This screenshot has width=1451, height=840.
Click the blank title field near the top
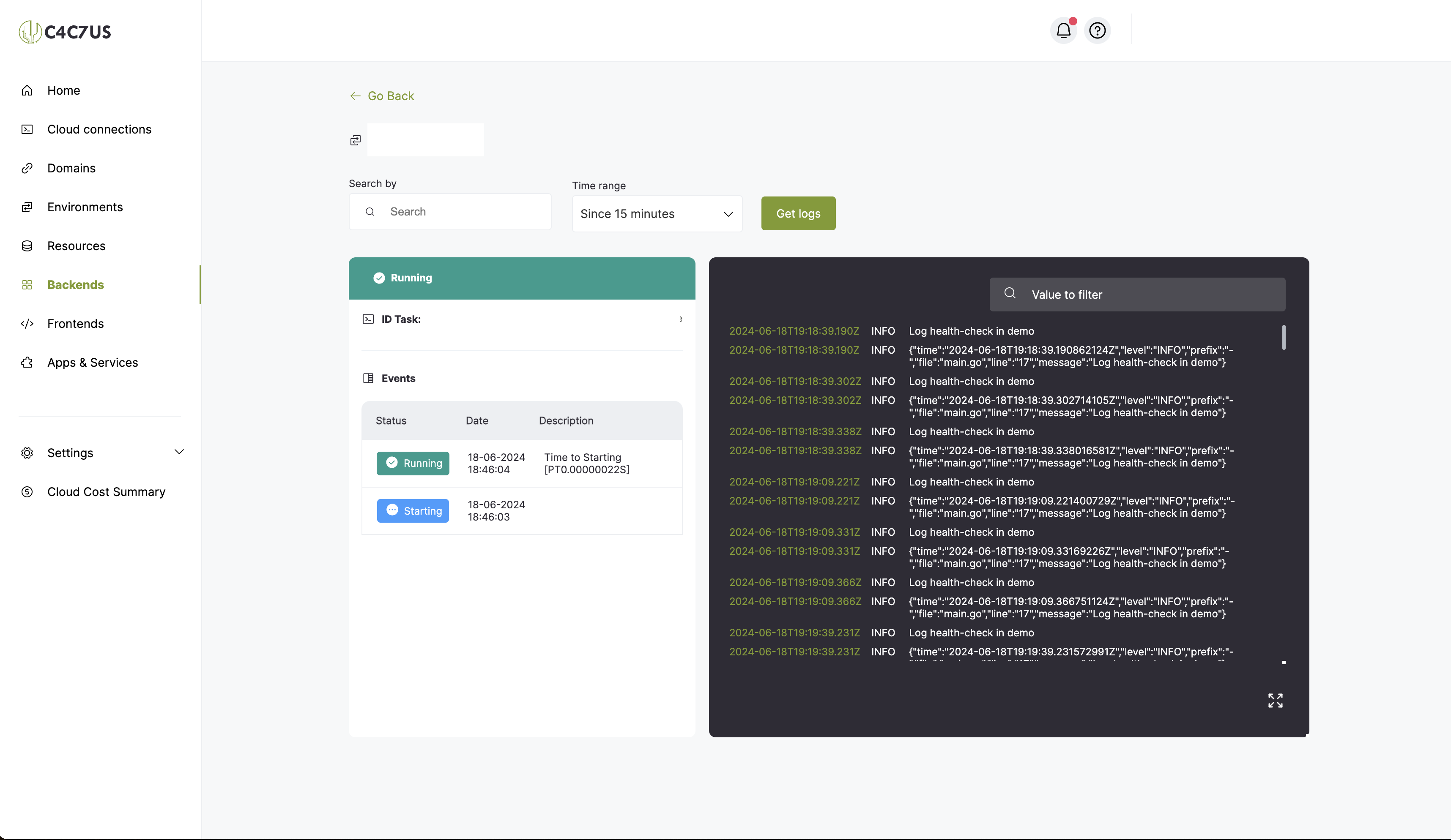coord(425,140)
